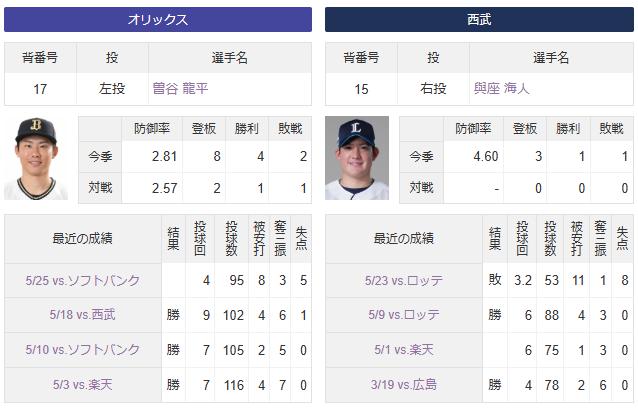Select the 対戦 row label under 西武
This screenshot has height=411, width=638.
(x=421, y=187)
